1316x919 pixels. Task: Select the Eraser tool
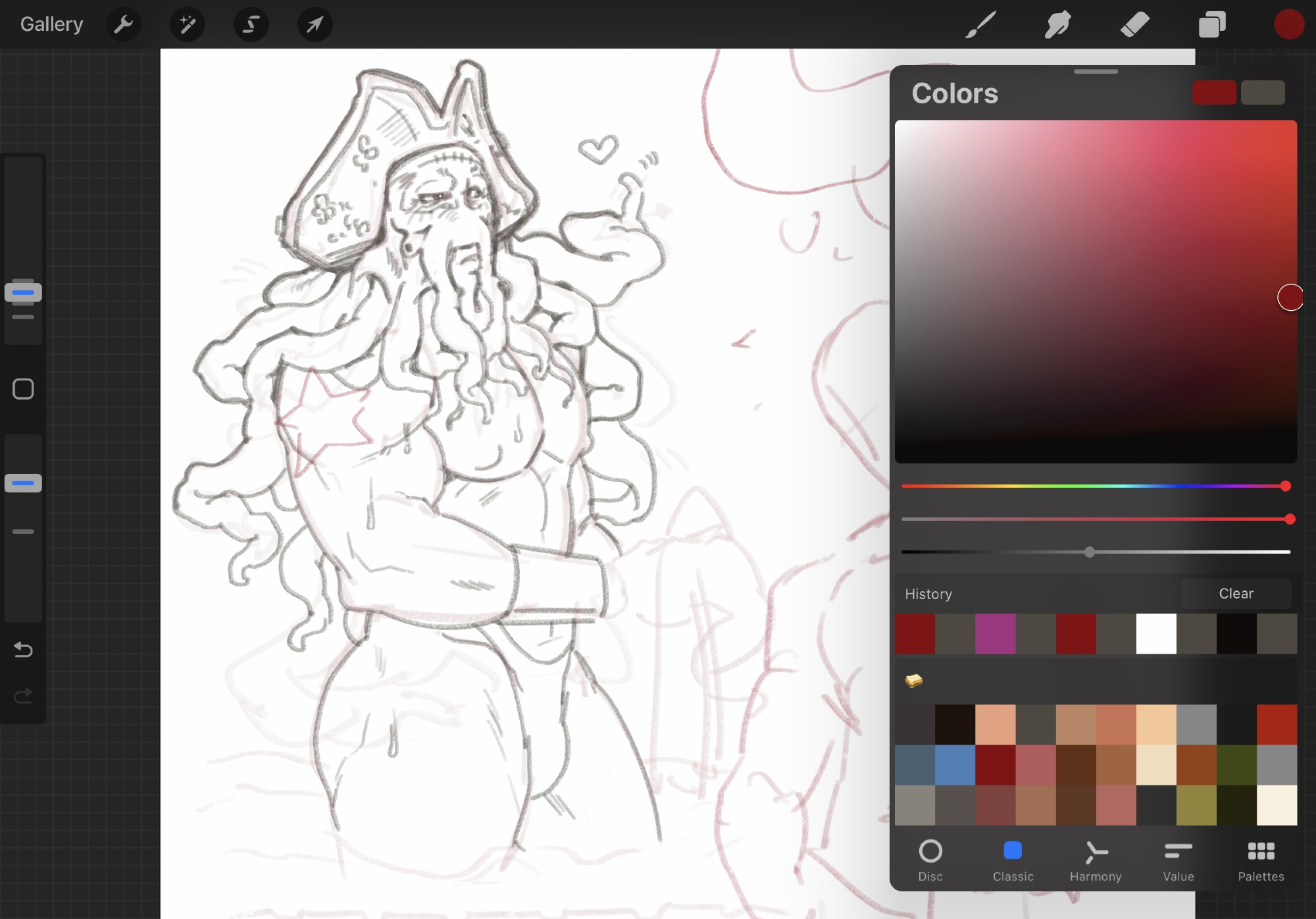click(x=1134, y=25)
